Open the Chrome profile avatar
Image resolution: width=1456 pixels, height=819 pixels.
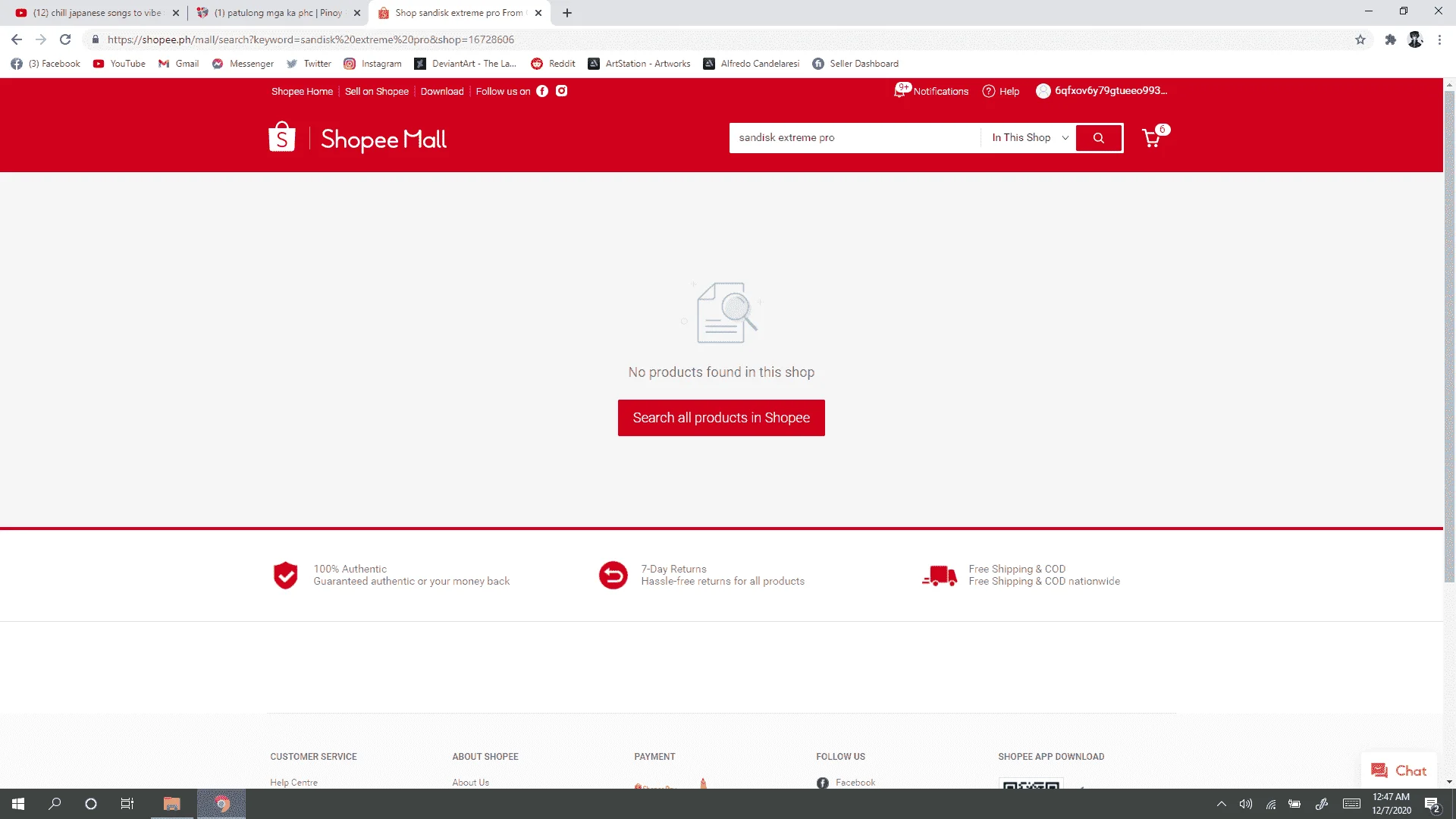tap(1415, 39)
